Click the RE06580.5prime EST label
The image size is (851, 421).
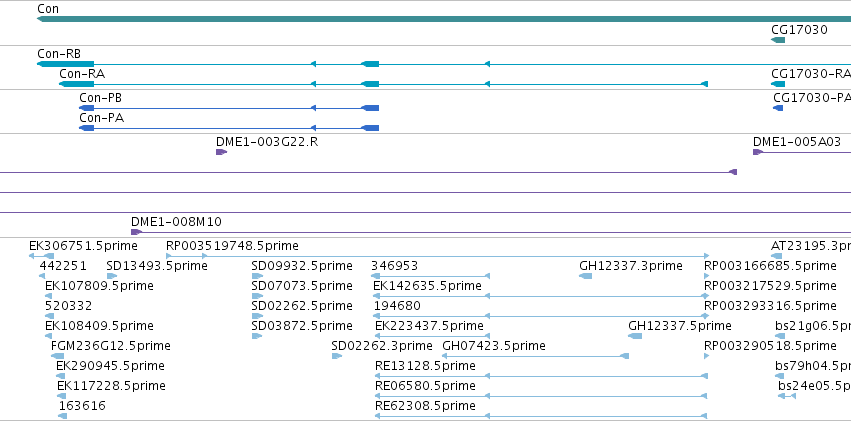(x=426, y=386)
